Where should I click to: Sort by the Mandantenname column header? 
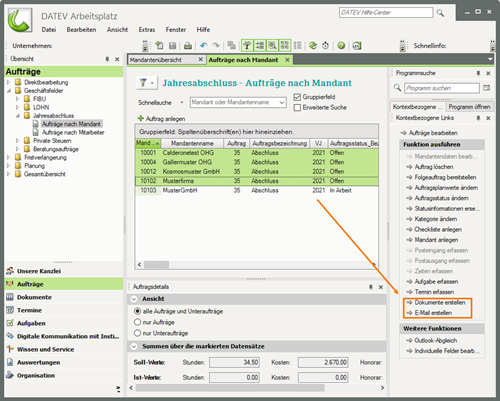(x=192, y=143)
